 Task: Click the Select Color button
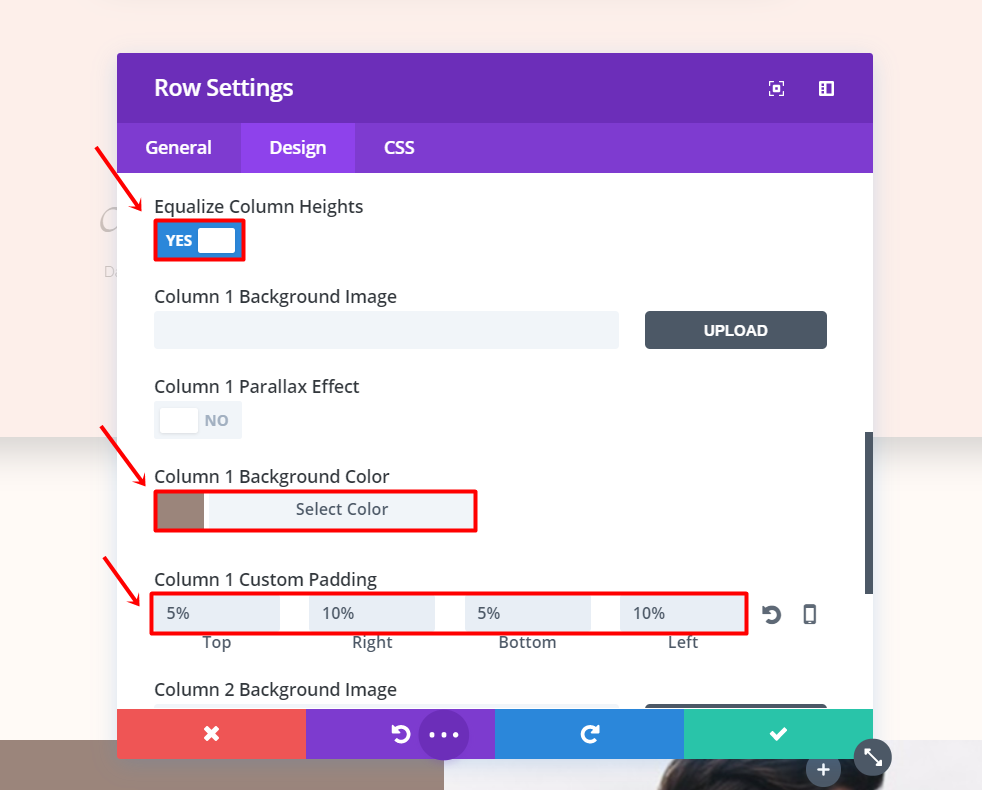tap(341, 510)
